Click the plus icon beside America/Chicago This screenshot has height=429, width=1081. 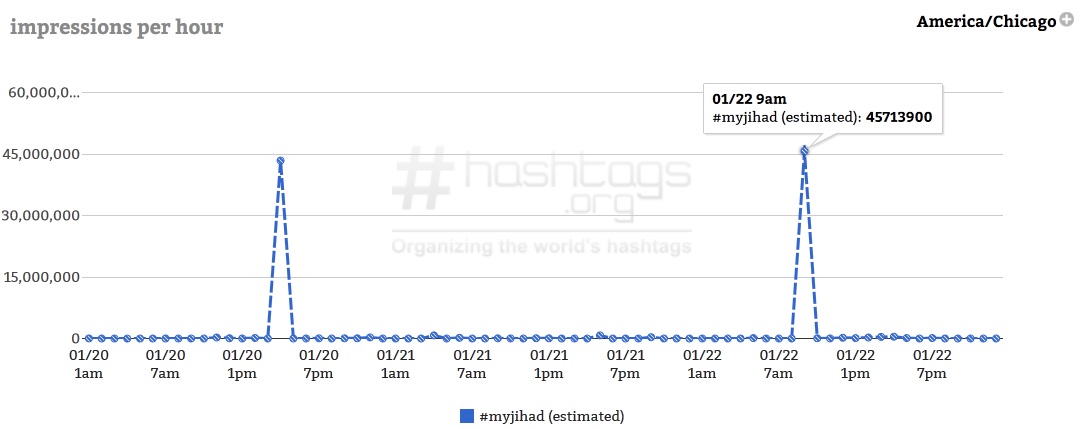(1067, 20)
